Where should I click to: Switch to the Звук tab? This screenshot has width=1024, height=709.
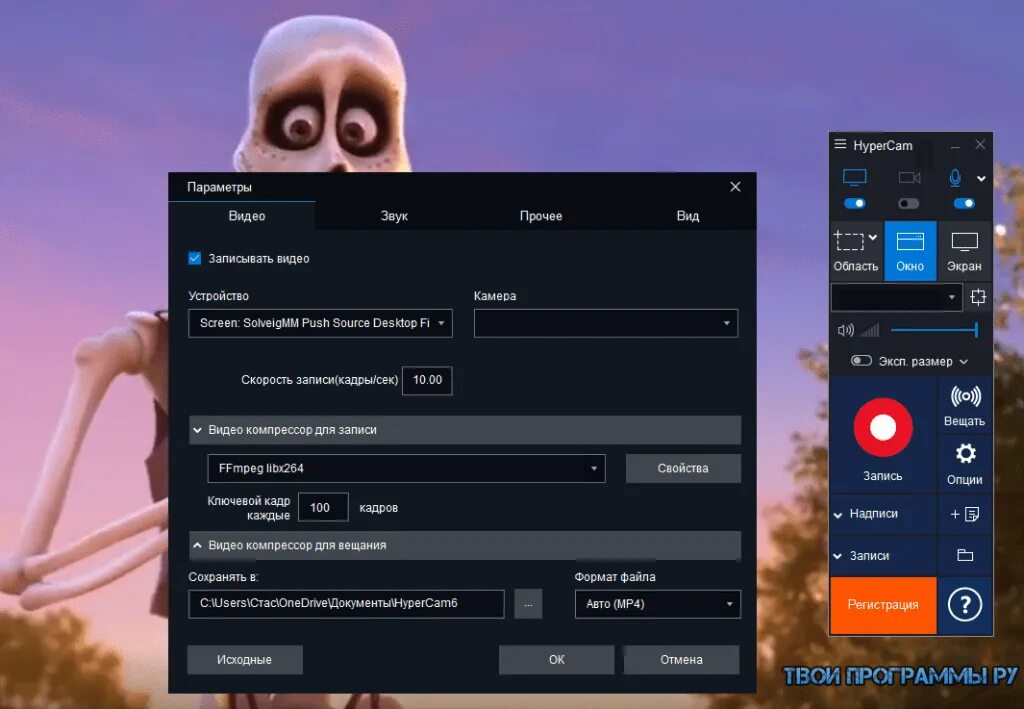(x=394, y=216)
